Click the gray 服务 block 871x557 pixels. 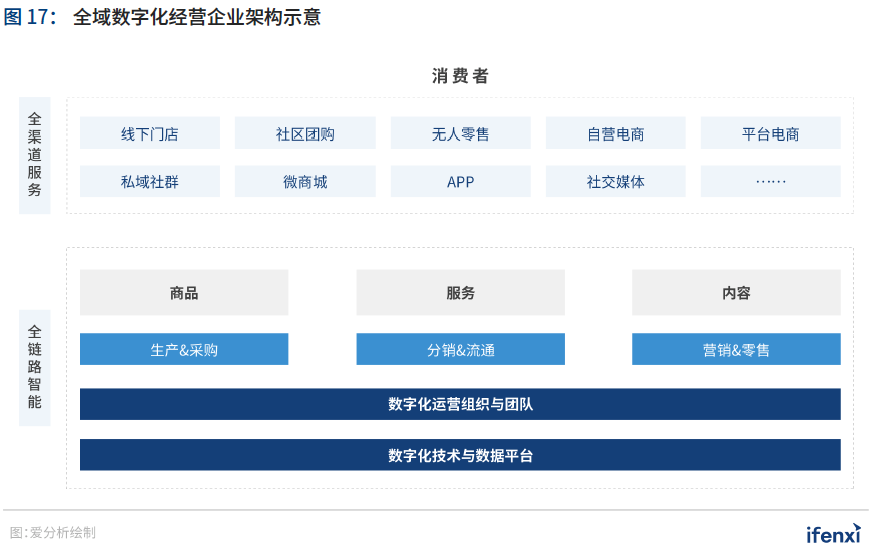460,293
